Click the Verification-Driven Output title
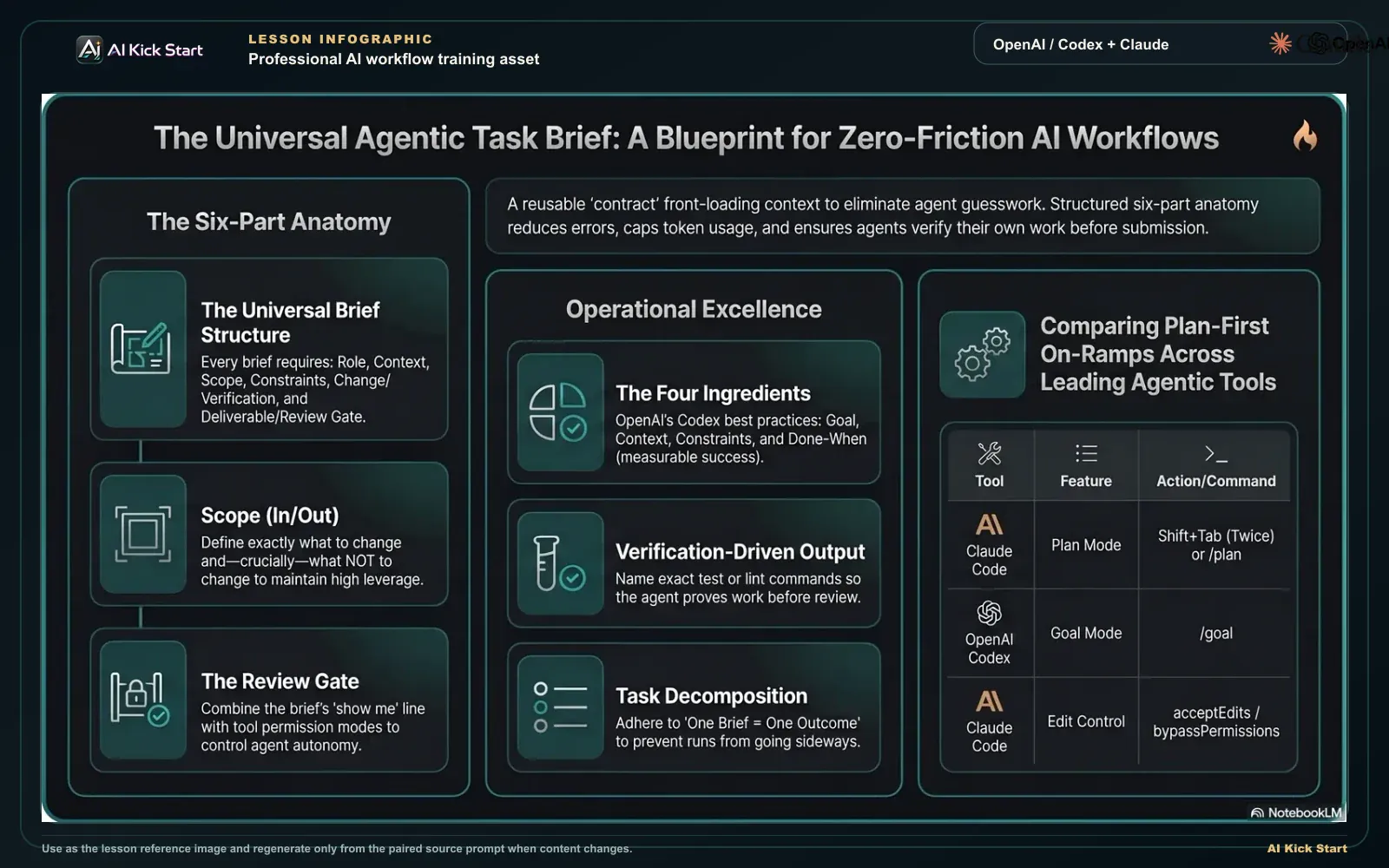Viewport: 1389px width, 868px height. tap(740, 552)
